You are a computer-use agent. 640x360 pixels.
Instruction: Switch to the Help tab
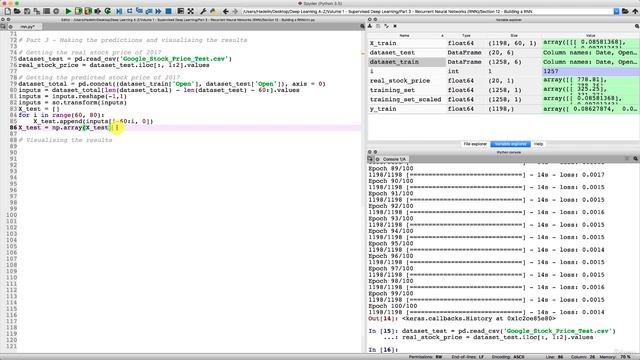point(538,144)
